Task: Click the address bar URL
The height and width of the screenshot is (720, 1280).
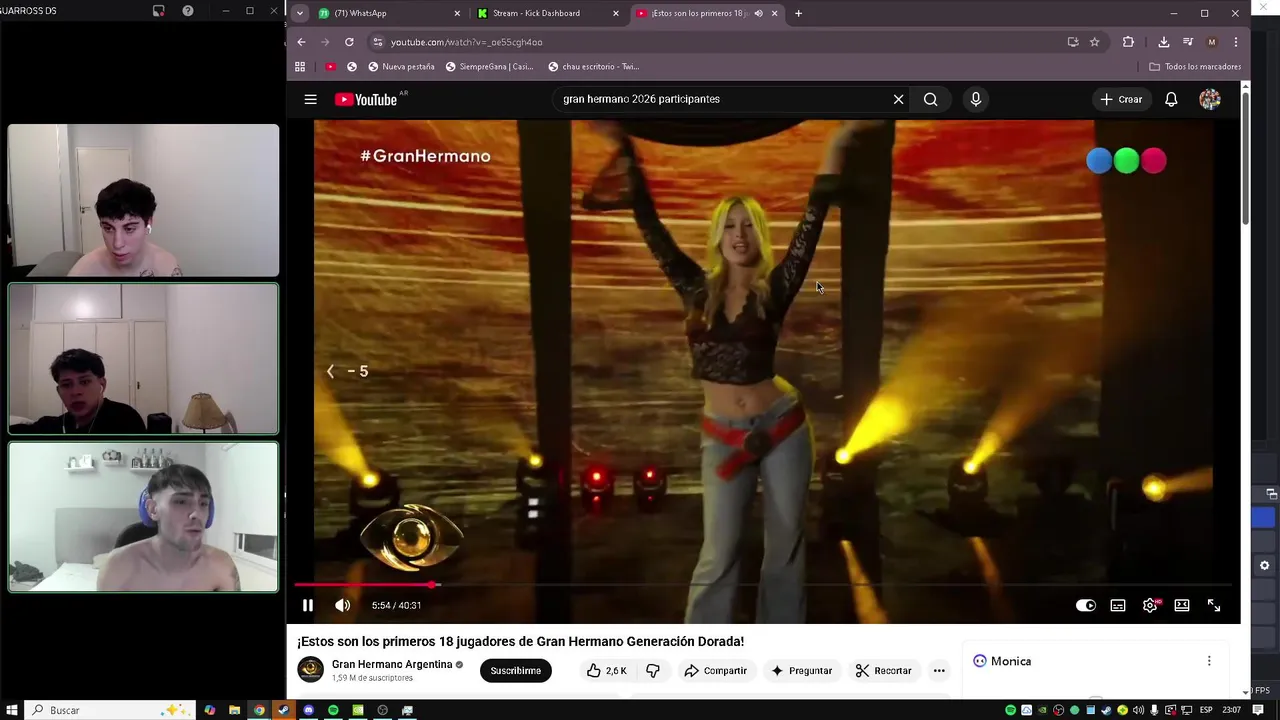Action: [x=466, y=42]
